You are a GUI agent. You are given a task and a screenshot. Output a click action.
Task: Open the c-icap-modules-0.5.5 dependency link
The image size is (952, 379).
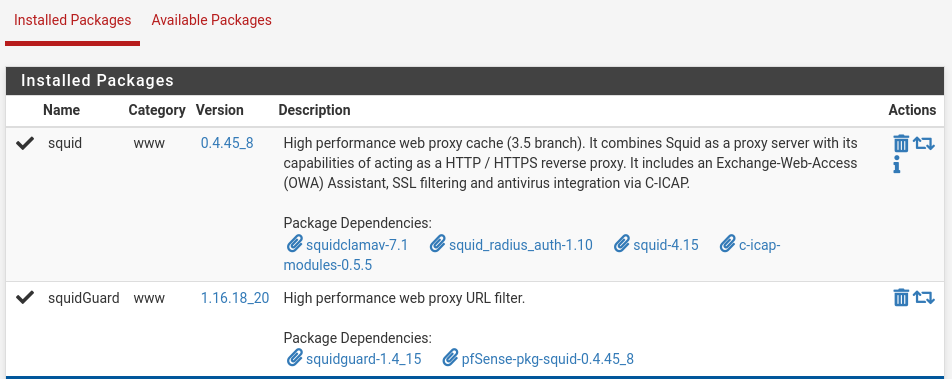[532, 255]
